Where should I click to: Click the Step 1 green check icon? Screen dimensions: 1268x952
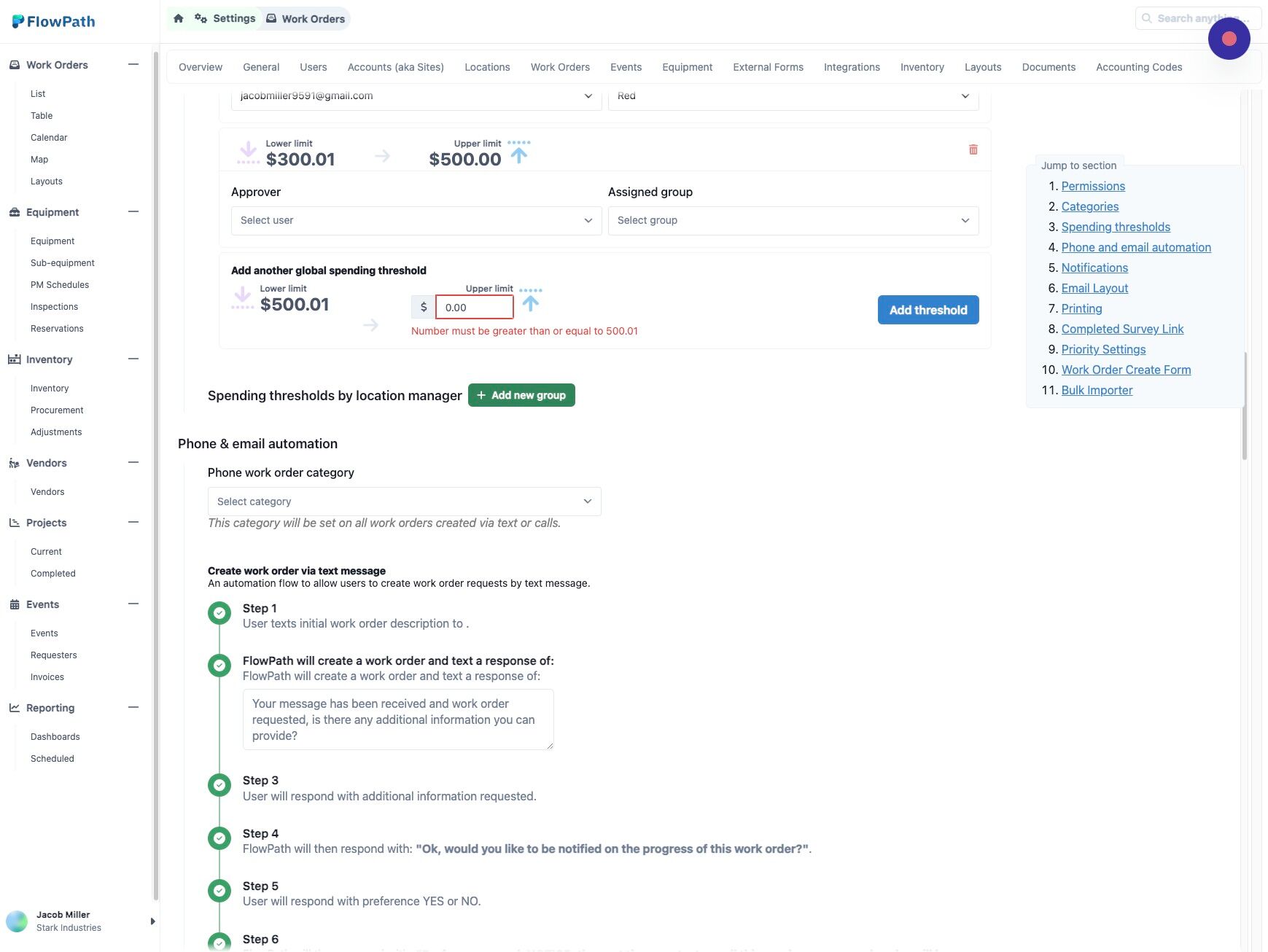(219, 613)
